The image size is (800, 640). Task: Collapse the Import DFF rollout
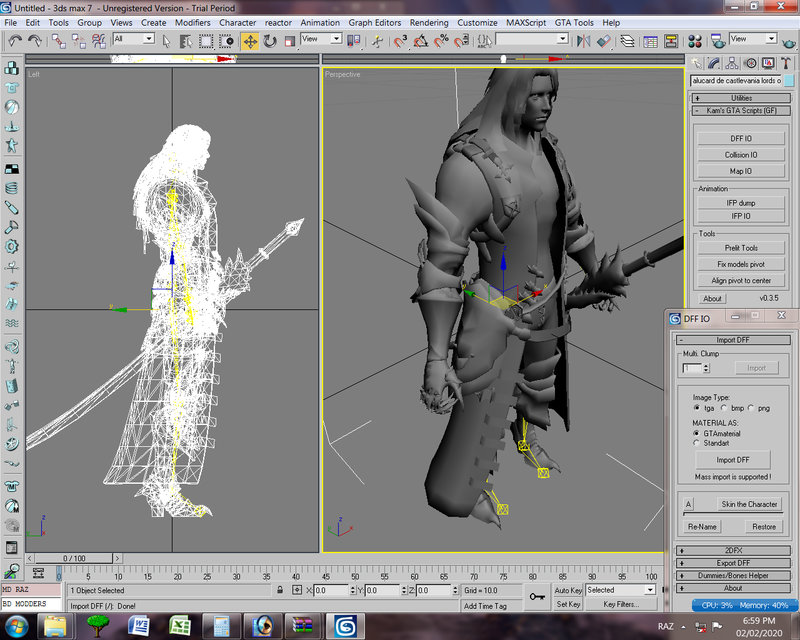coord(733,340)
